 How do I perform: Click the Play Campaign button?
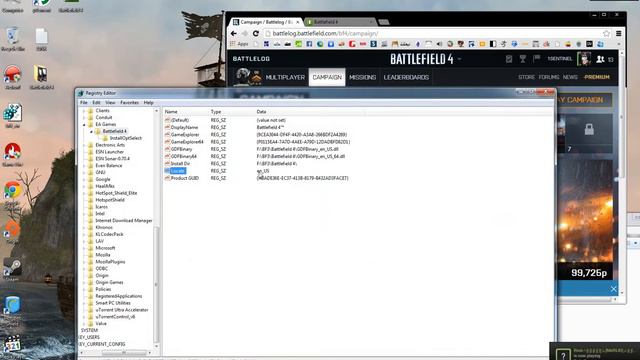(x=584, y=100)
